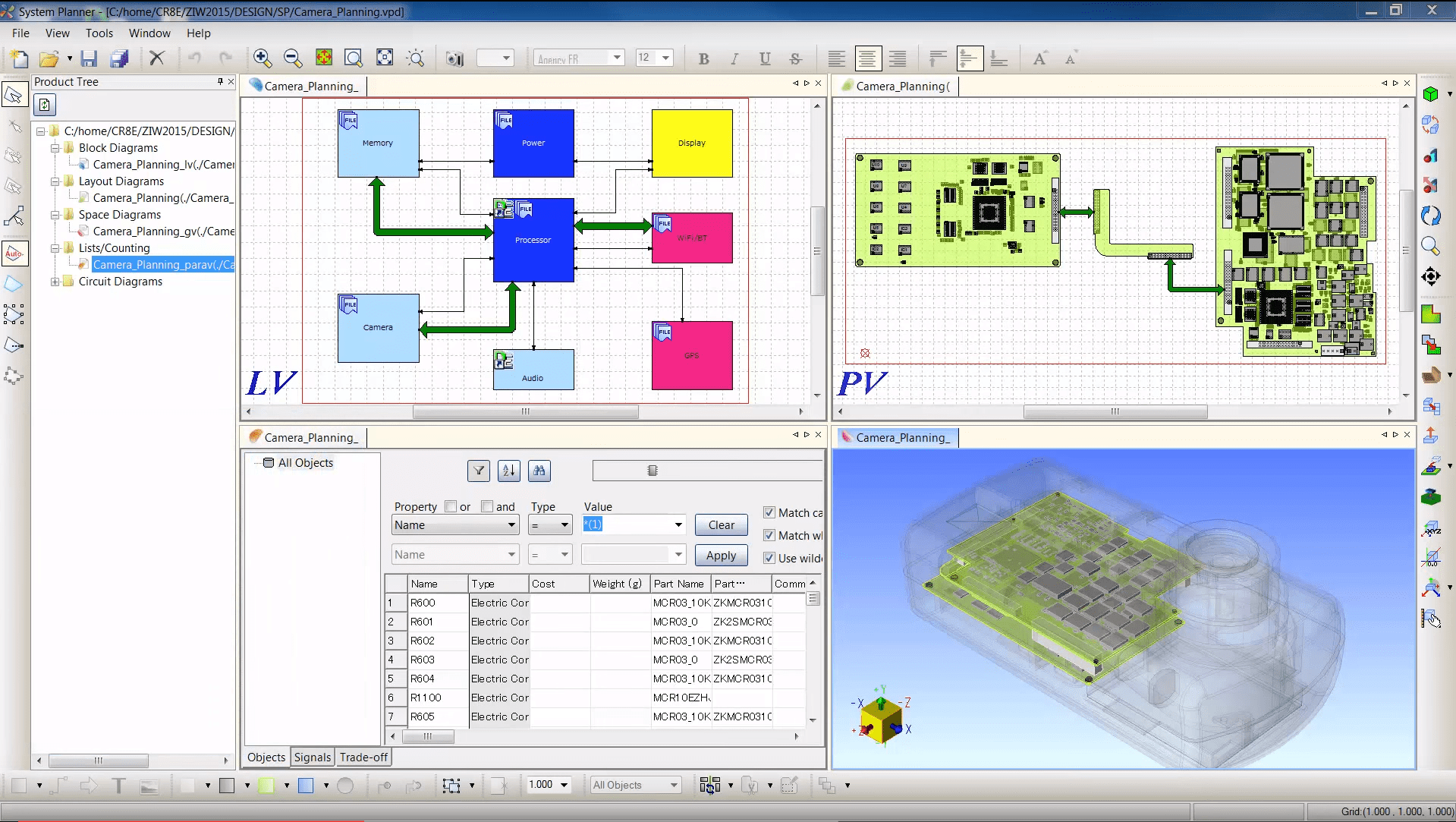The image size is (1456, 822).
Task: Open the font size 12 dropdown
Action: pos(665,58)
